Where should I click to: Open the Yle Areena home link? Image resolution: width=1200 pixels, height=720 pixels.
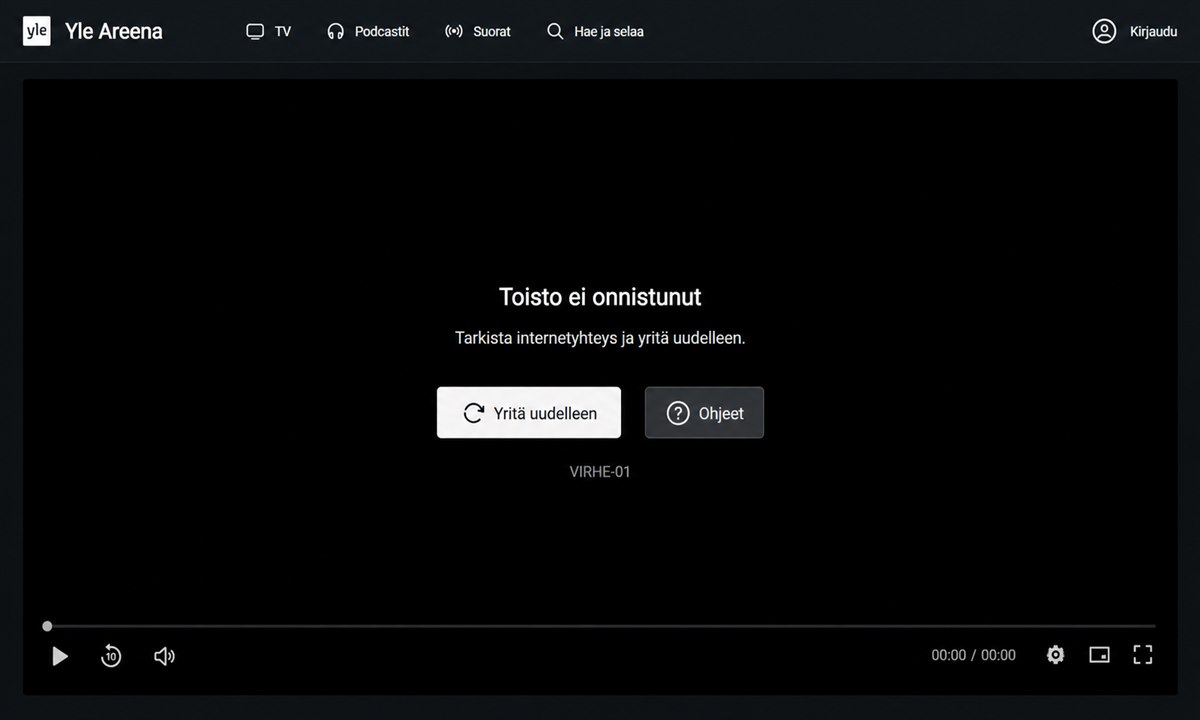pos(113,31)
